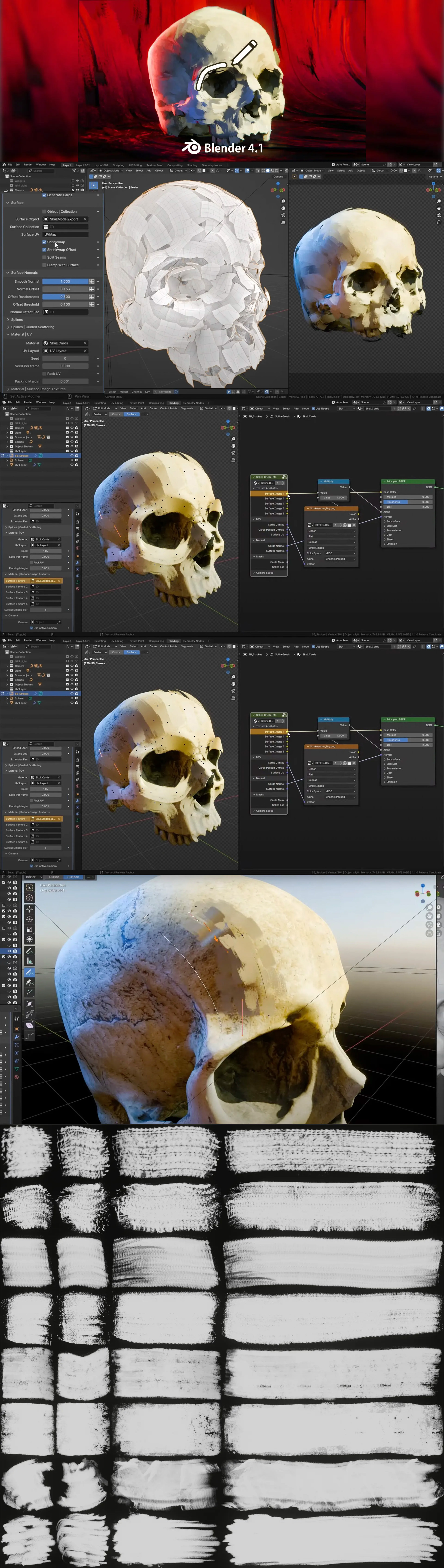Select the Move tool in the toolbar

pyautogui.click(x=29, y=909)
